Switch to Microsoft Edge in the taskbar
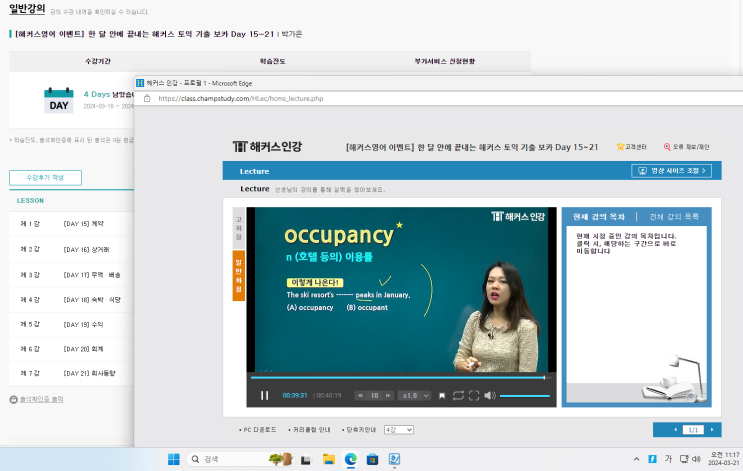Viewport: 743px width, 471px height. point(351,459)
